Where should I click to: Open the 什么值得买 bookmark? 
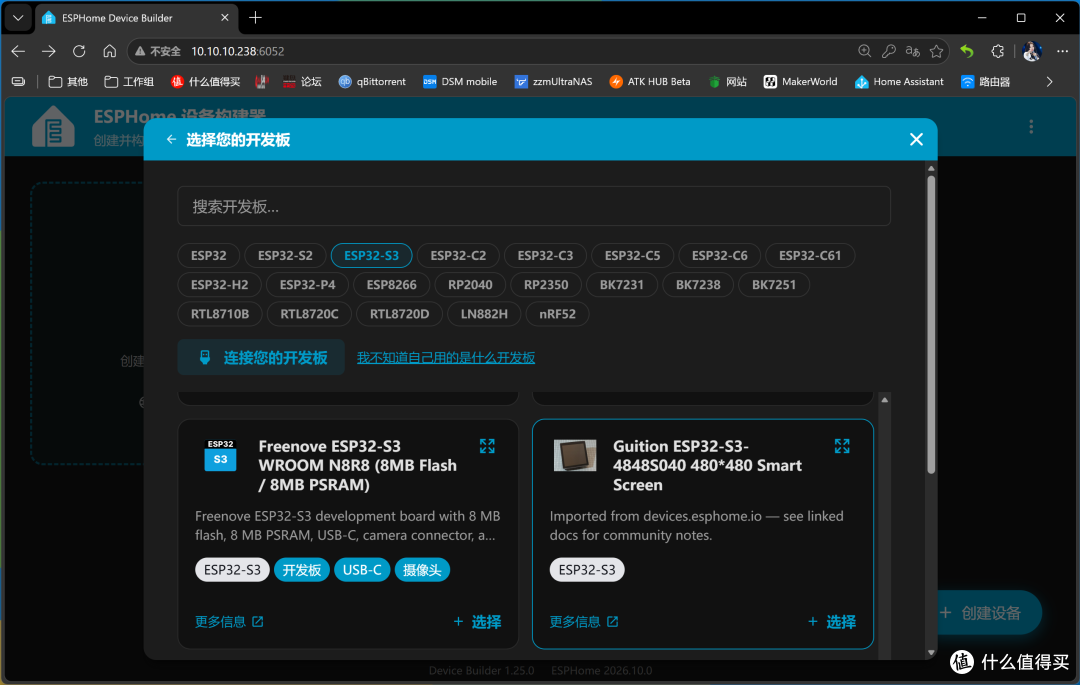(x=205, y=82)
